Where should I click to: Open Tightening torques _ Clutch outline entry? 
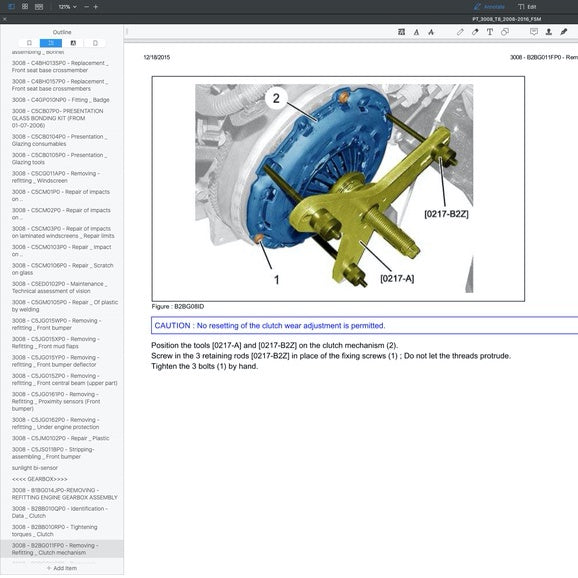click(55, 530)
